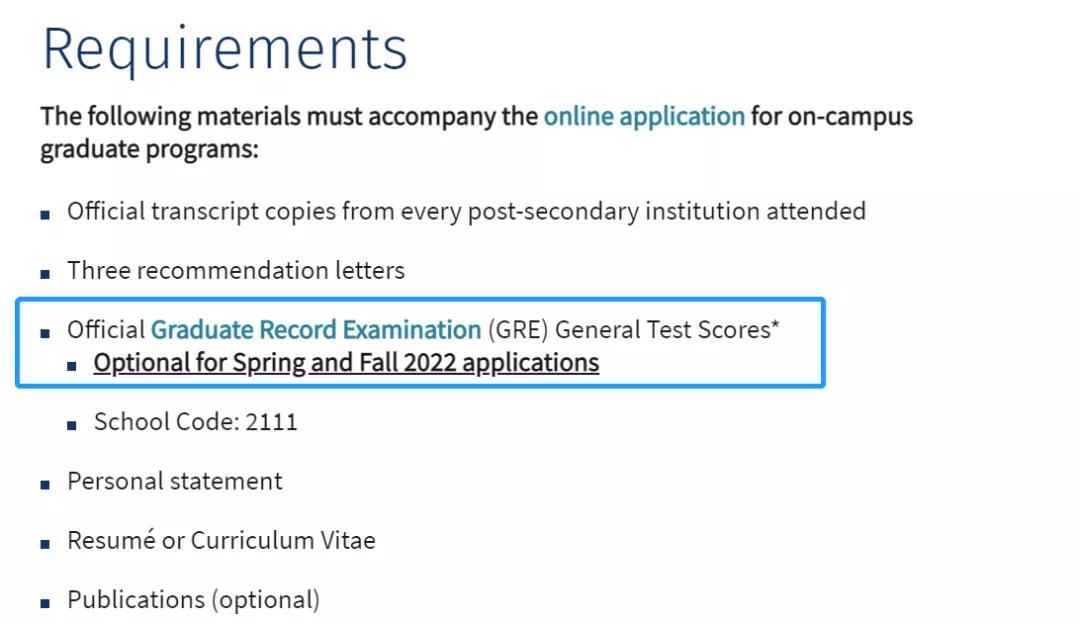Viewport: 1080px width, 623px height.
Task: Follow the Graduate Record Examination link
Action: pos(315,330)
